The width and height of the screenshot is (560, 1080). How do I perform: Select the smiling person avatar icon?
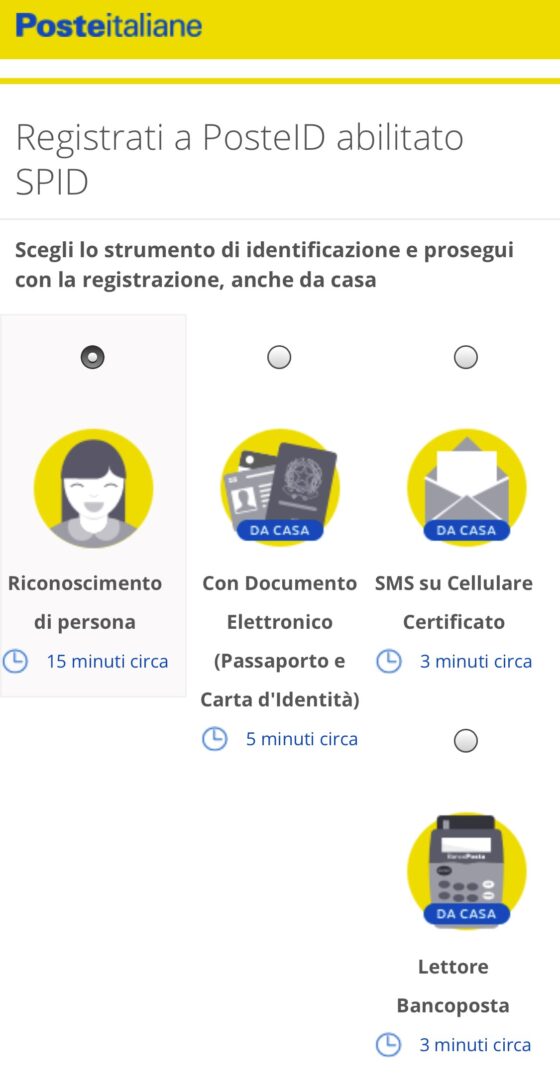pos(94,488)
